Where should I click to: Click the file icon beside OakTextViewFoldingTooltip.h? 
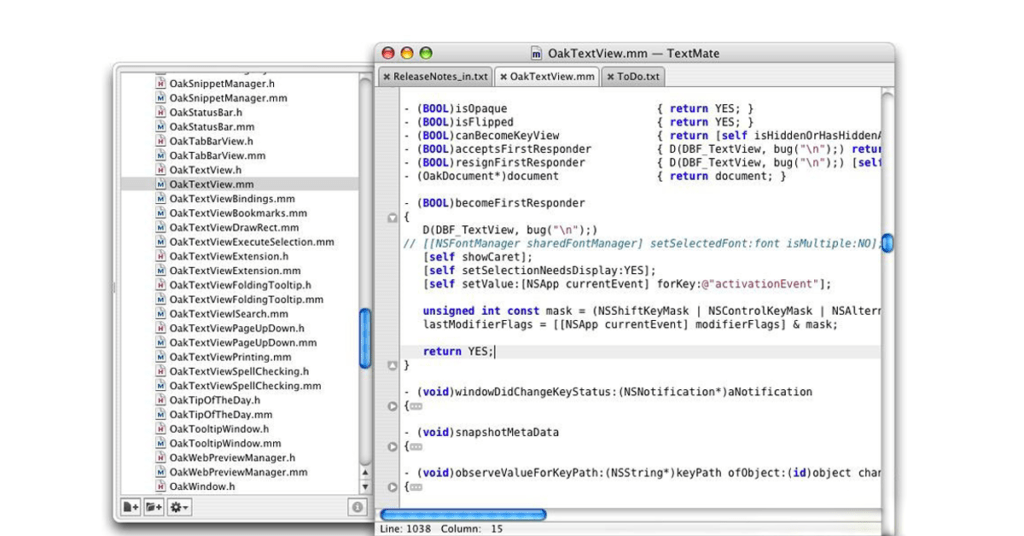tap(160, 285)
